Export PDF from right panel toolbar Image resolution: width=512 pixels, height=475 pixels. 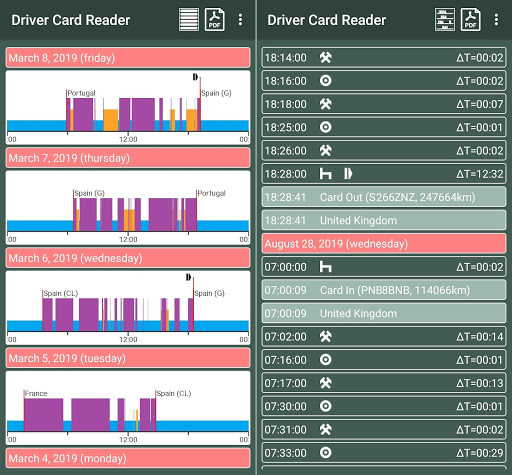pos(470,20)
